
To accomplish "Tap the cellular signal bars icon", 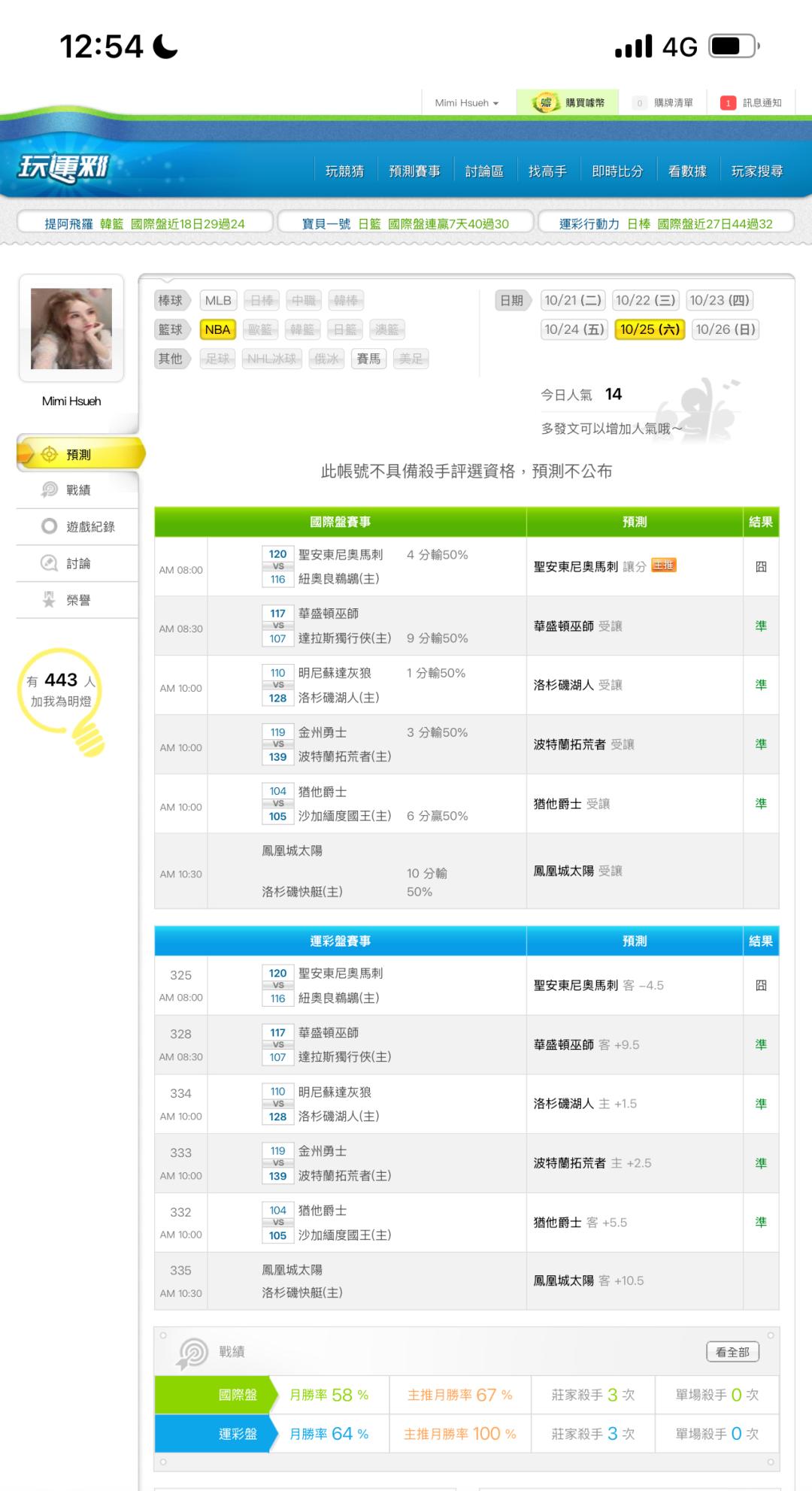I will coord(634,47).
